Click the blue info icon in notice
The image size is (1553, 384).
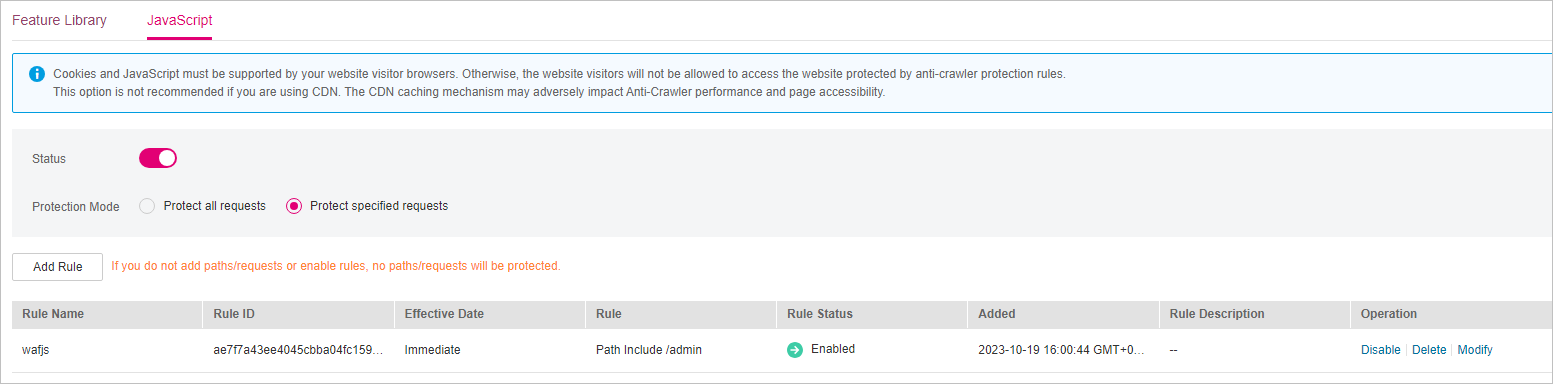pyautogui.click(x=37, y=74)
